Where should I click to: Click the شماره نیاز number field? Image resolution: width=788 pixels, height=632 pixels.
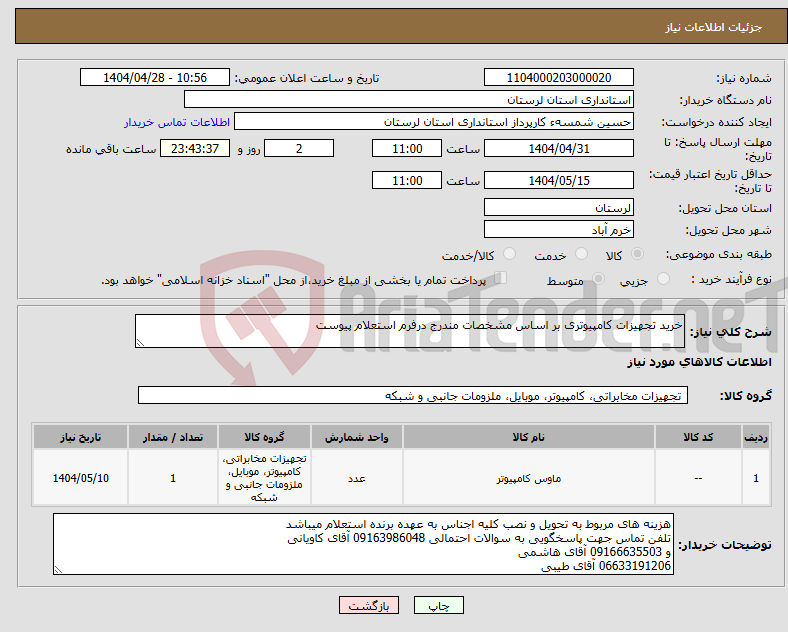(x=558, y=78)
